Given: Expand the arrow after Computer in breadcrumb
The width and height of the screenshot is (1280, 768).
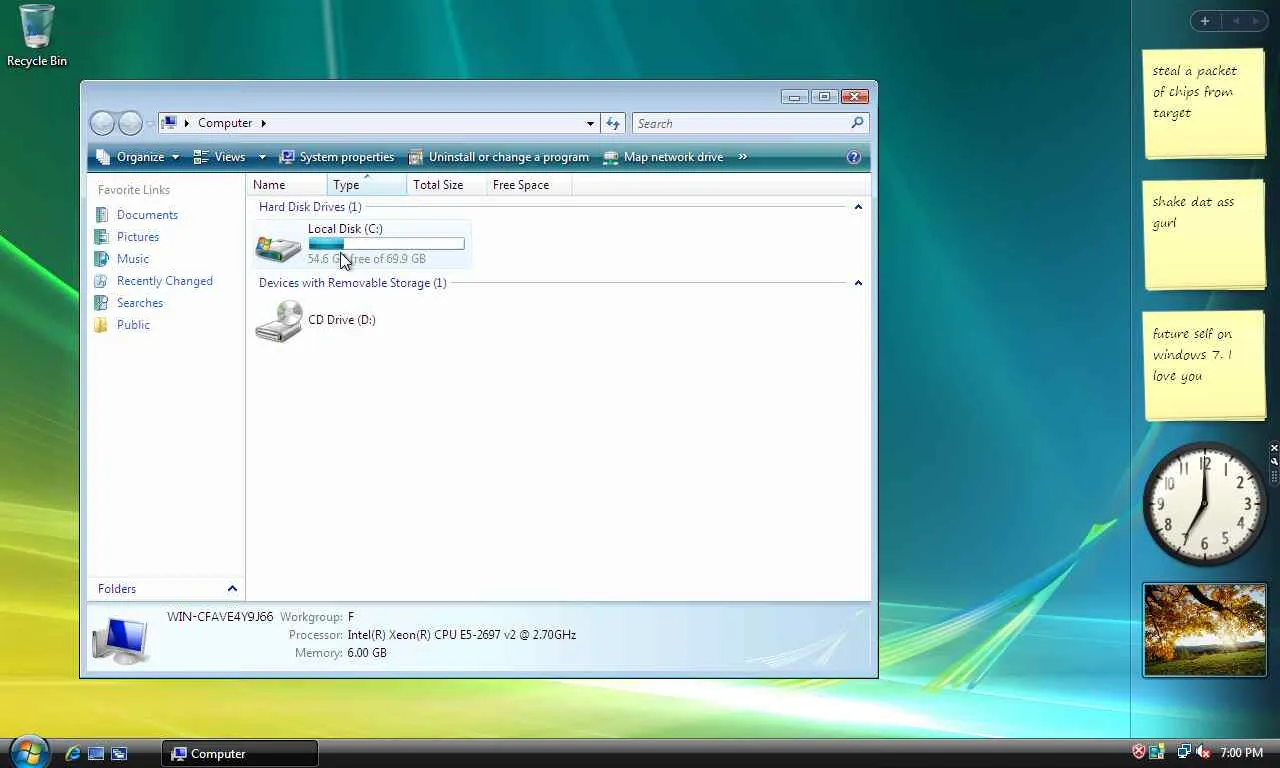Looking at the screenshot, I should (x=264, y=123).
